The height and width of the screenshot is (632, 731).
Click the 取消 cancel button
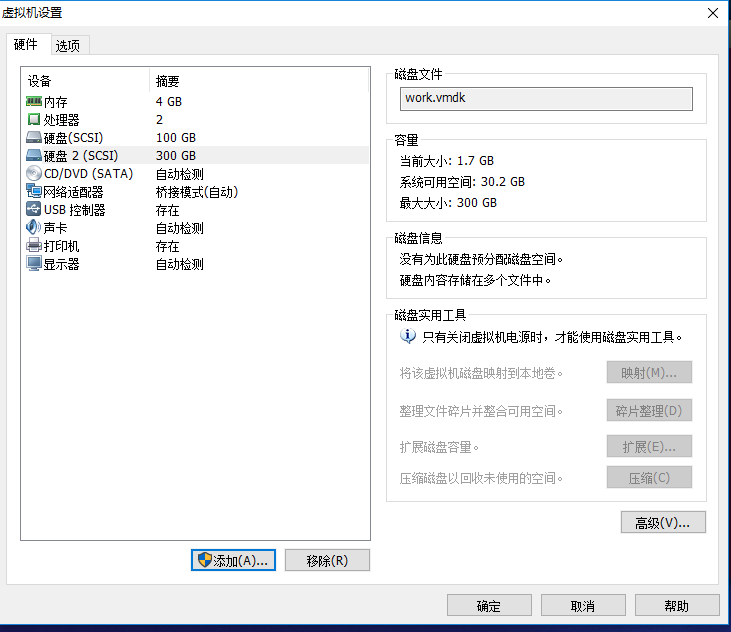tap(583, 605)
